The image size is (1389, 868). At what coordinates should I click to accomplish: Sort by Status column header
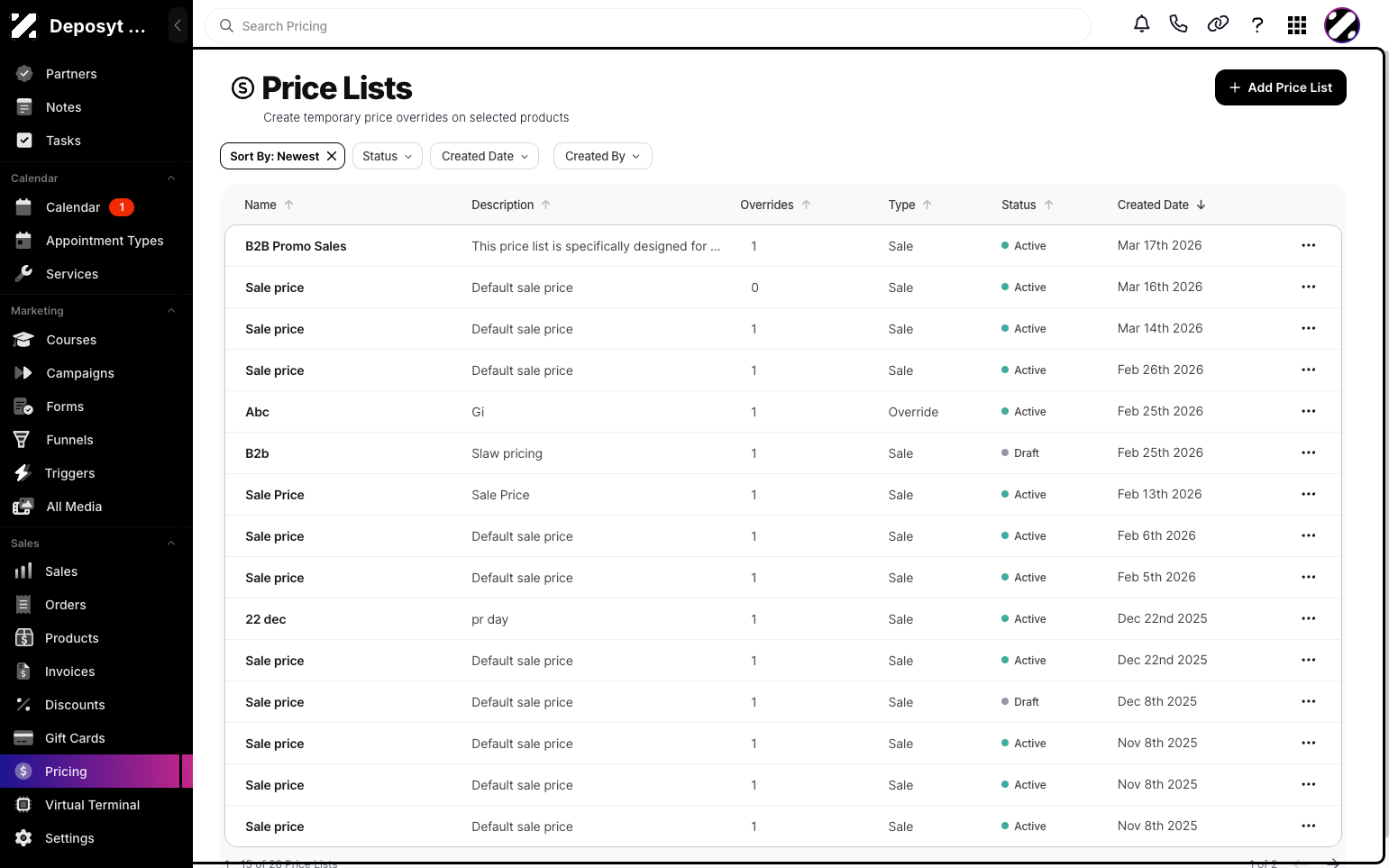click(1027, 205)
